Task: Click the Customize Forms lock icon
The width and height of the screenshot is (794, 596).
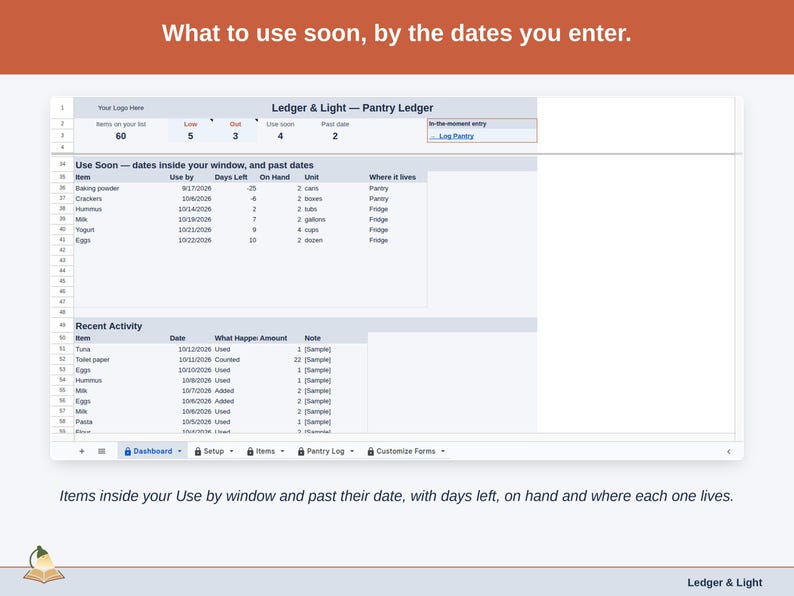Action: pyautogui.click(x=371, y=451)
